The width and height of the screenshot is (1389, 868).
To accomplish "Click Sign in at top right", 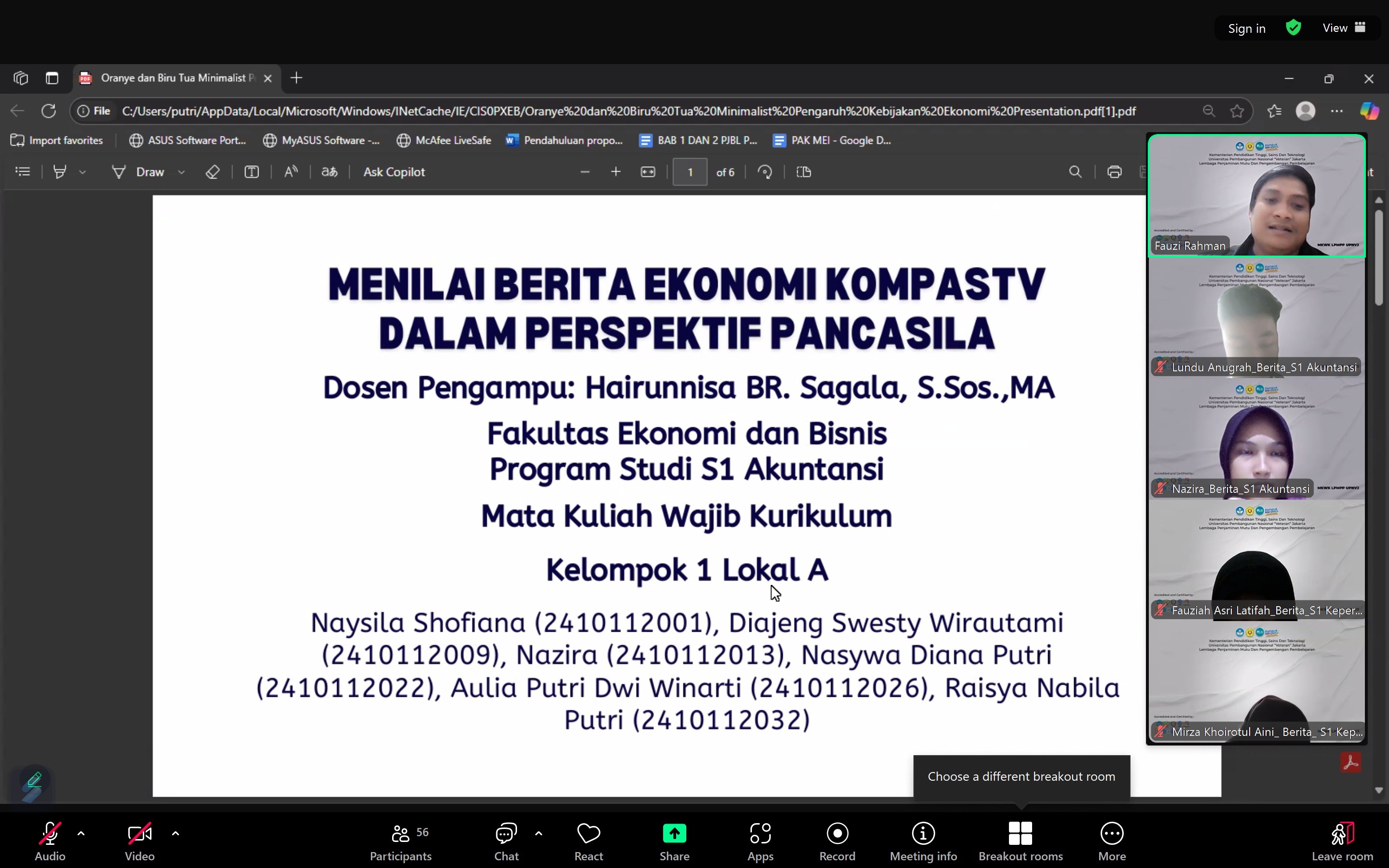I will pyautogui.click(x=1247, y=28).
